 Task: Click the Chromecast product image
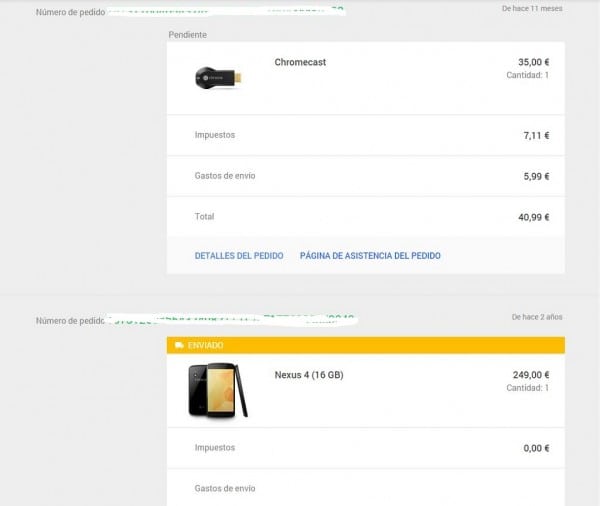point(218,78)
